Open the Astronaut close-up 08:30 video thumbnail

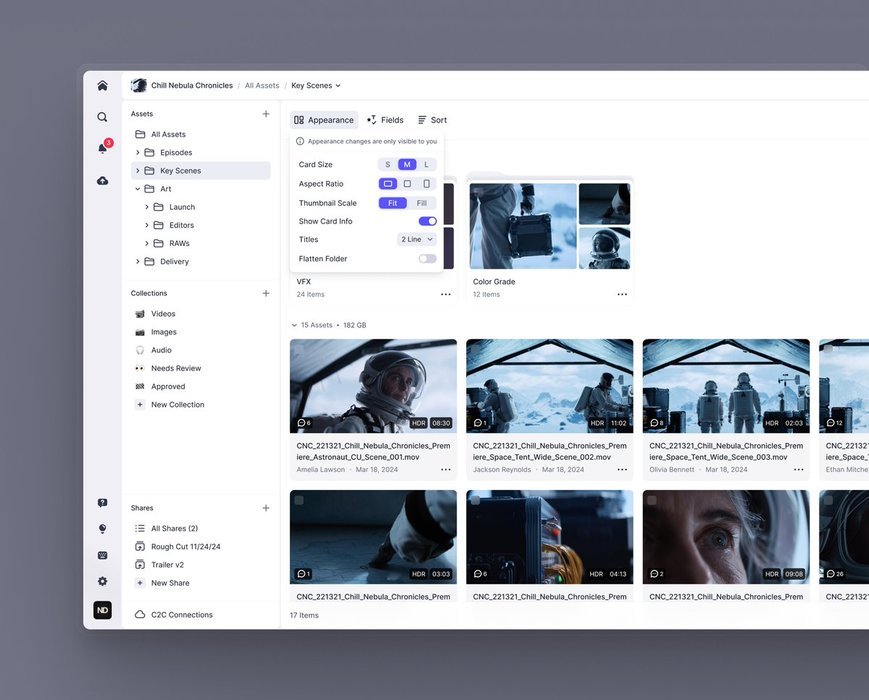(374, 386)
